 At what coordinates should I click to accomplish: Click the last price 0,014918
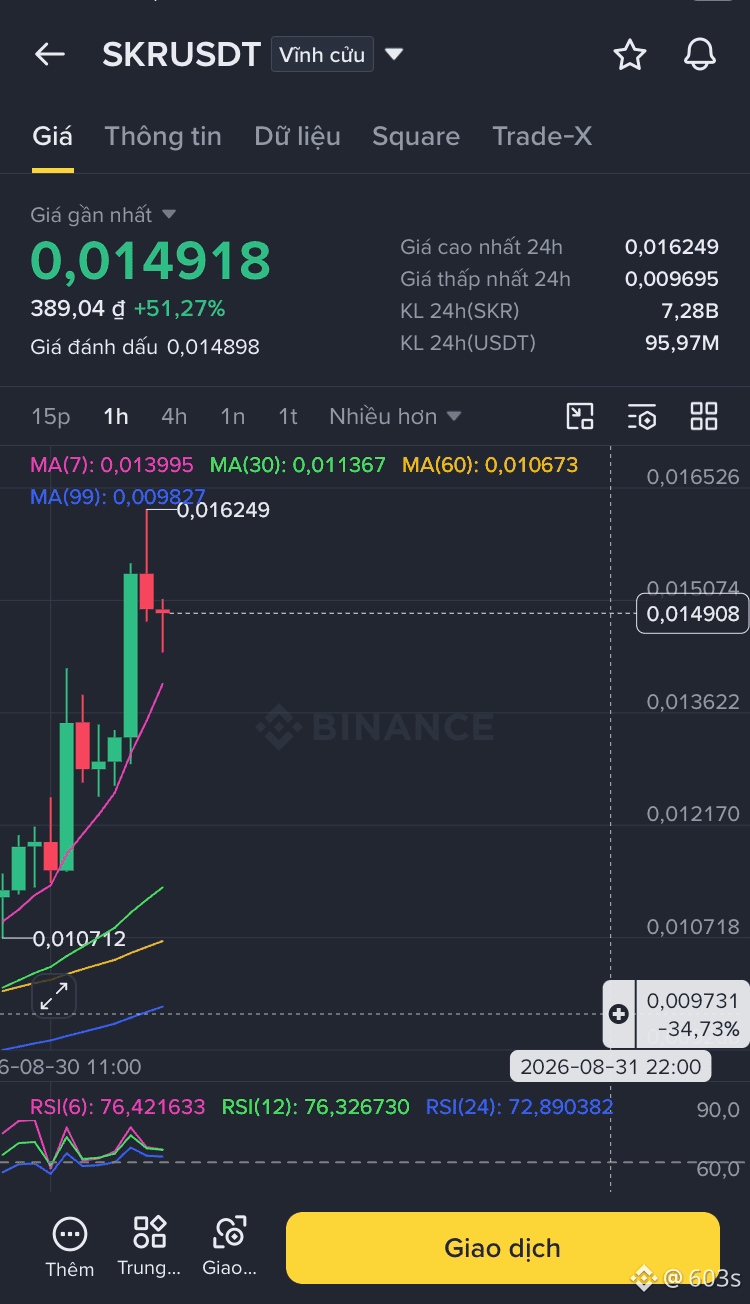(150, 260)
